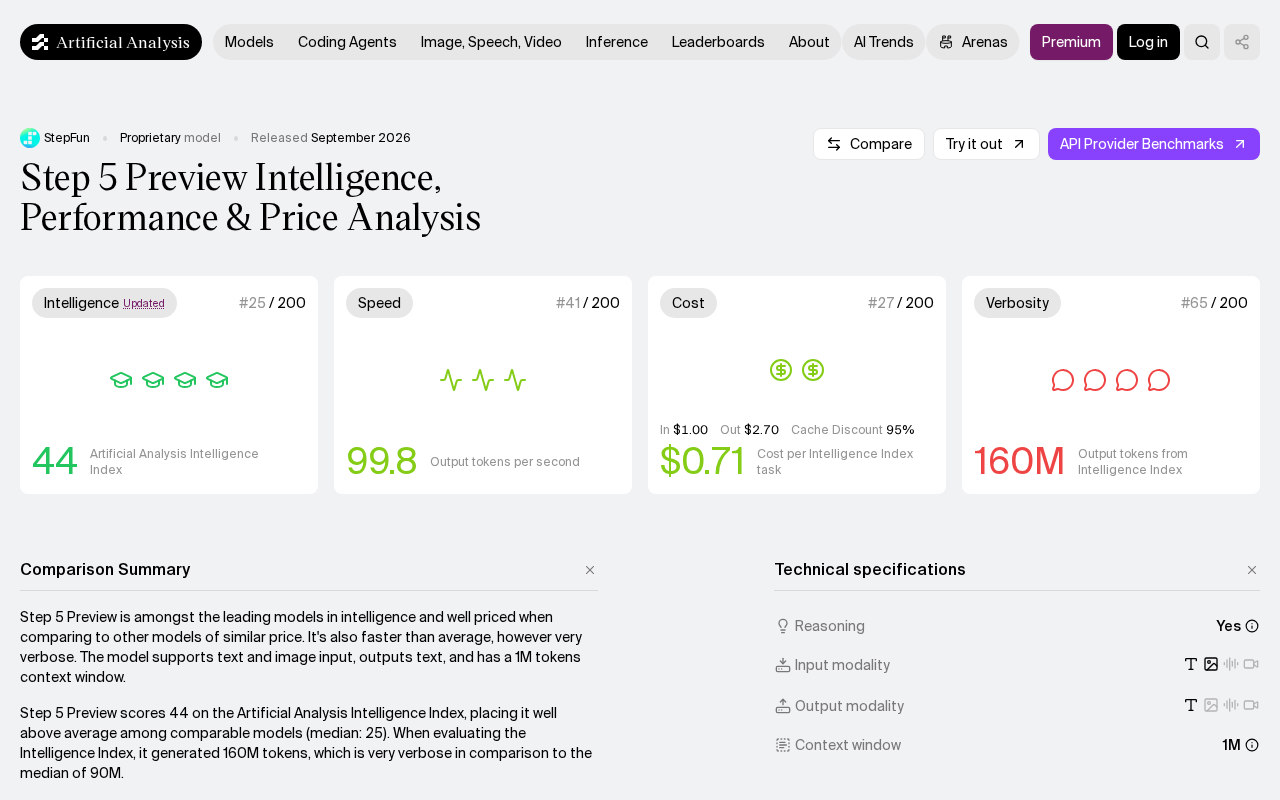The height and width of the screenshot is (800, 1280).
Task: Open the Inference menu
Action: [x=617, y=42]
